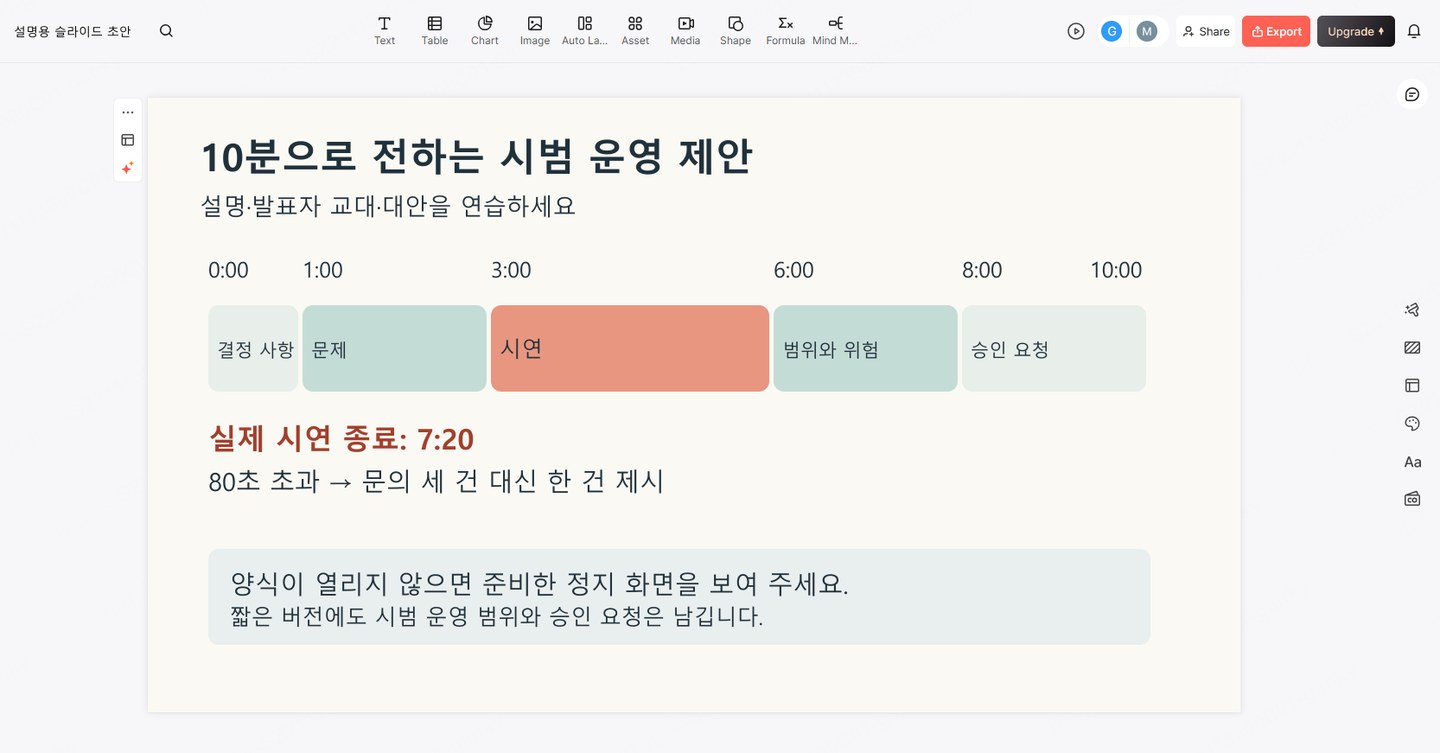Add a Mind Map from toolbar
The image size is (1440, 753).
click(835, 30)
